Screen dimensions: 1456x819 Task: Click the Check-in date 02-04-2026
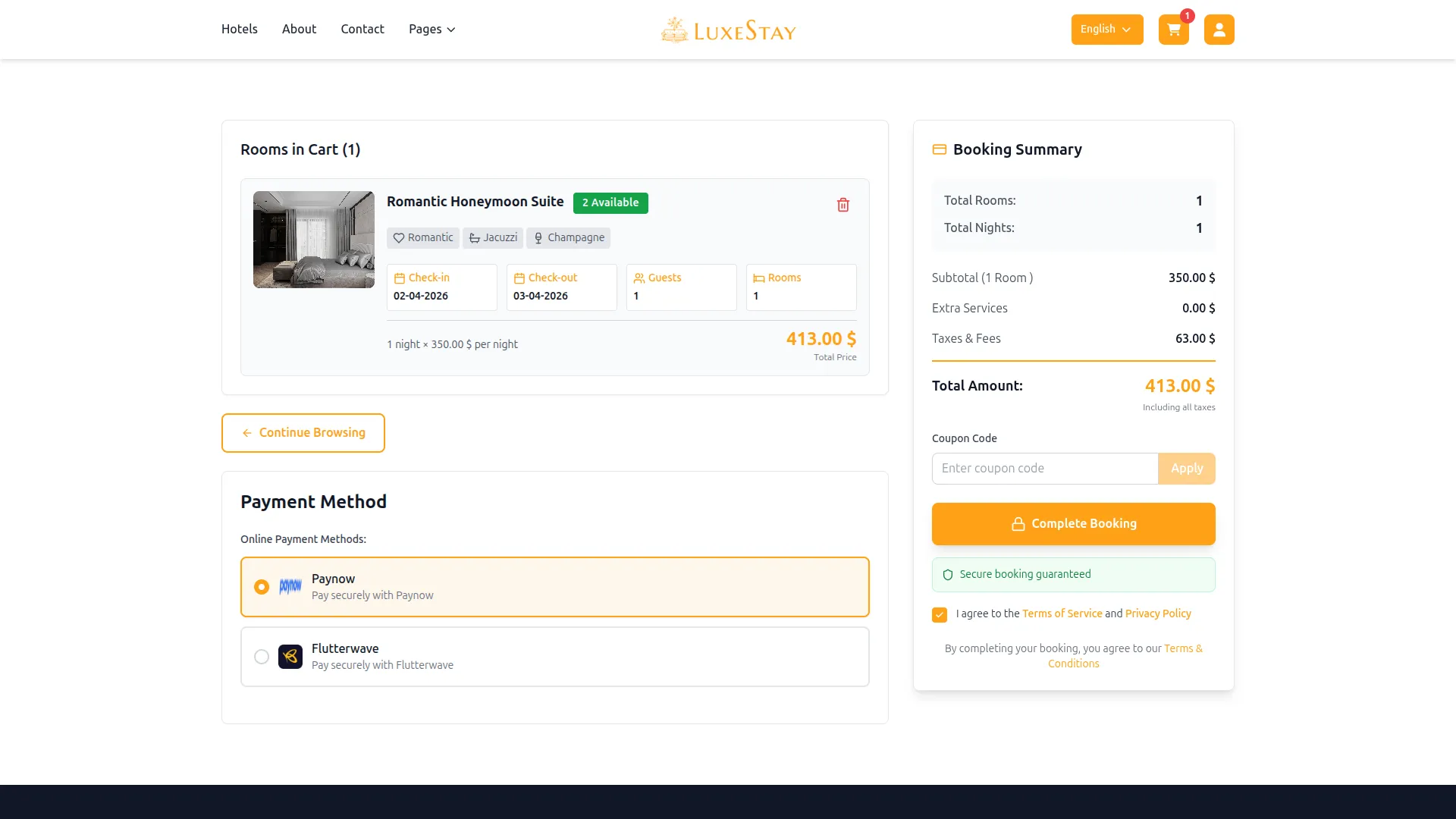[x=421, y=296]
